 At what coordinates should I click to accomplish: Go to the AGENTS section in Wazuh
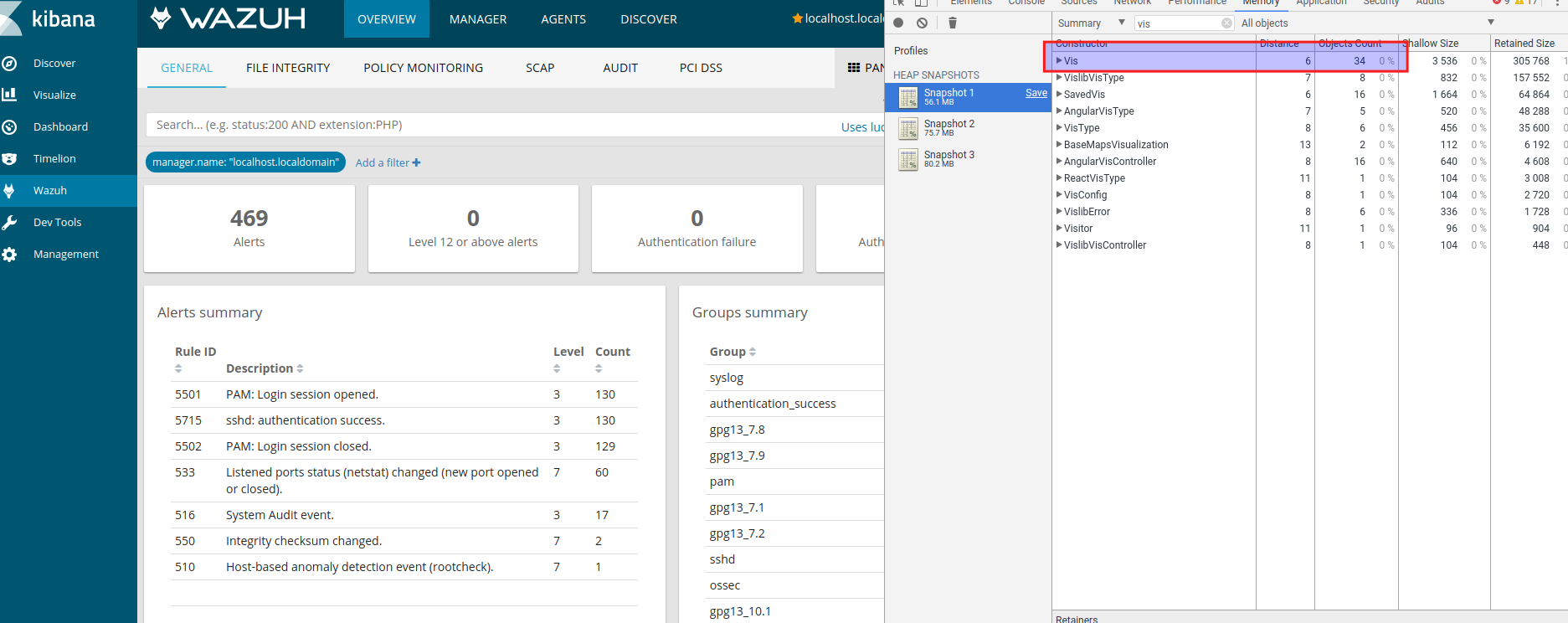[563, 18]
